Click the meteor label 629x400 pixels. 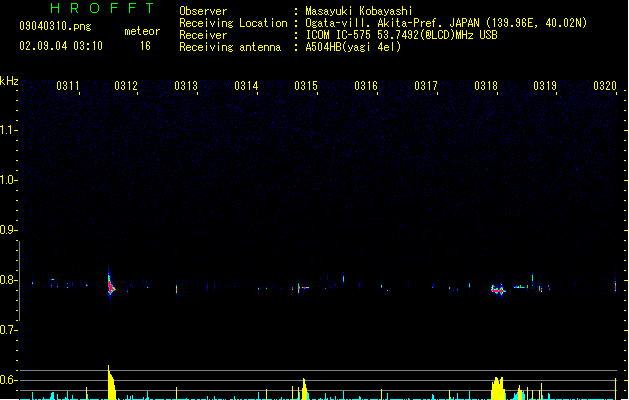pos(142,31)
